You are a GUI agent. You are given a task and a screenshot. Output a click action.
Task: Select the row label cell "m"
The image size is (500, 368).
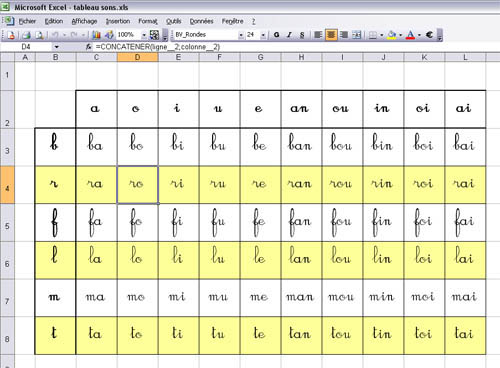[55, 298]
